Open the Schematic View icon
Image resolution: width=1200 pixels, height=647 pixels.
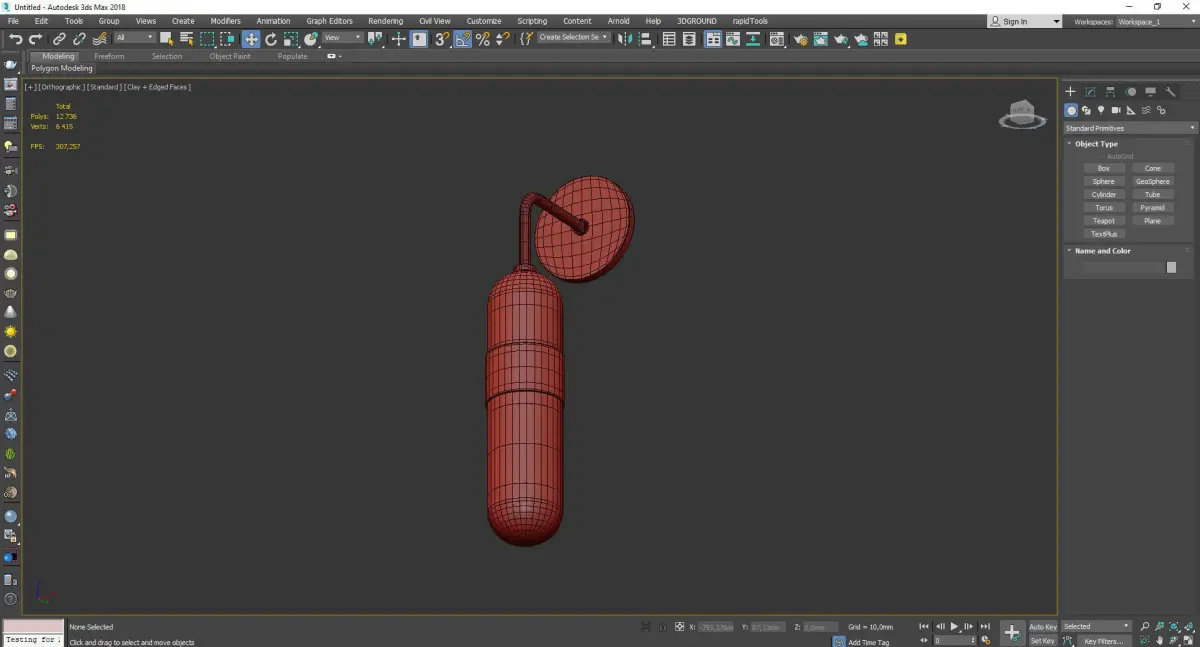point(752,39)
